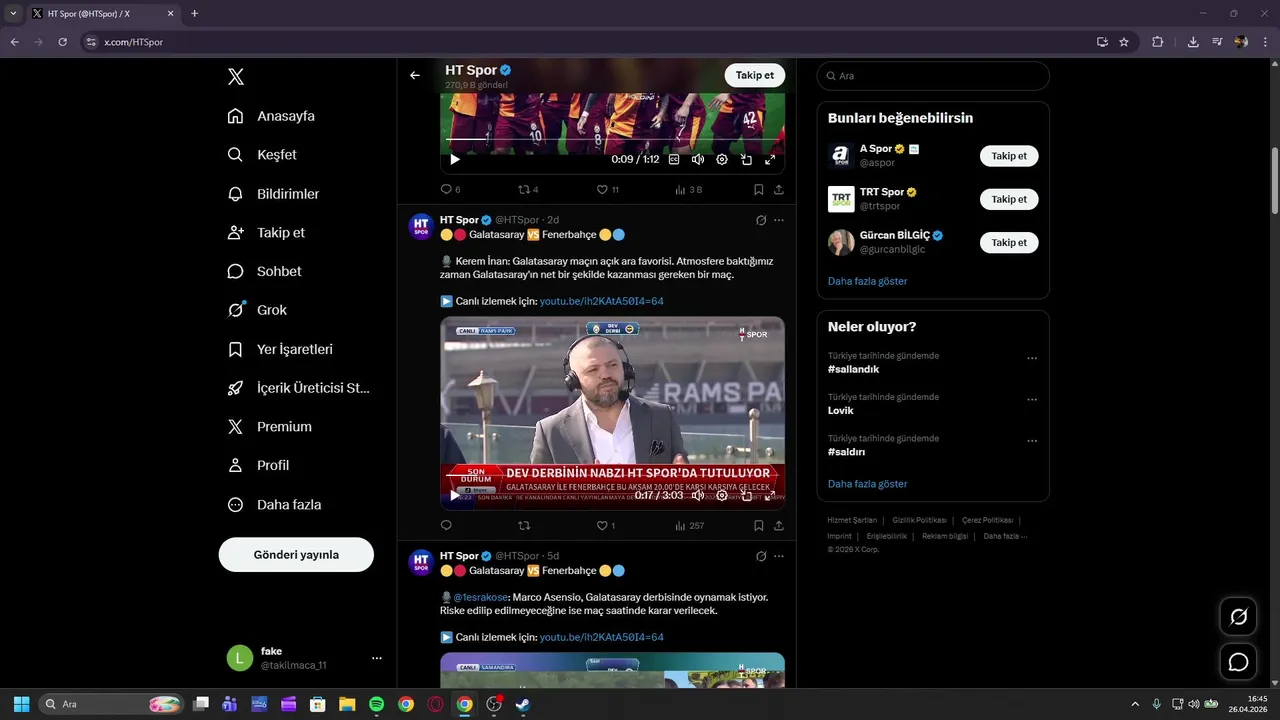The width and height of the screenshot is (1280, 720).
Task: Open Premium page
Action: pyautogui.click(x=269, y=427)
